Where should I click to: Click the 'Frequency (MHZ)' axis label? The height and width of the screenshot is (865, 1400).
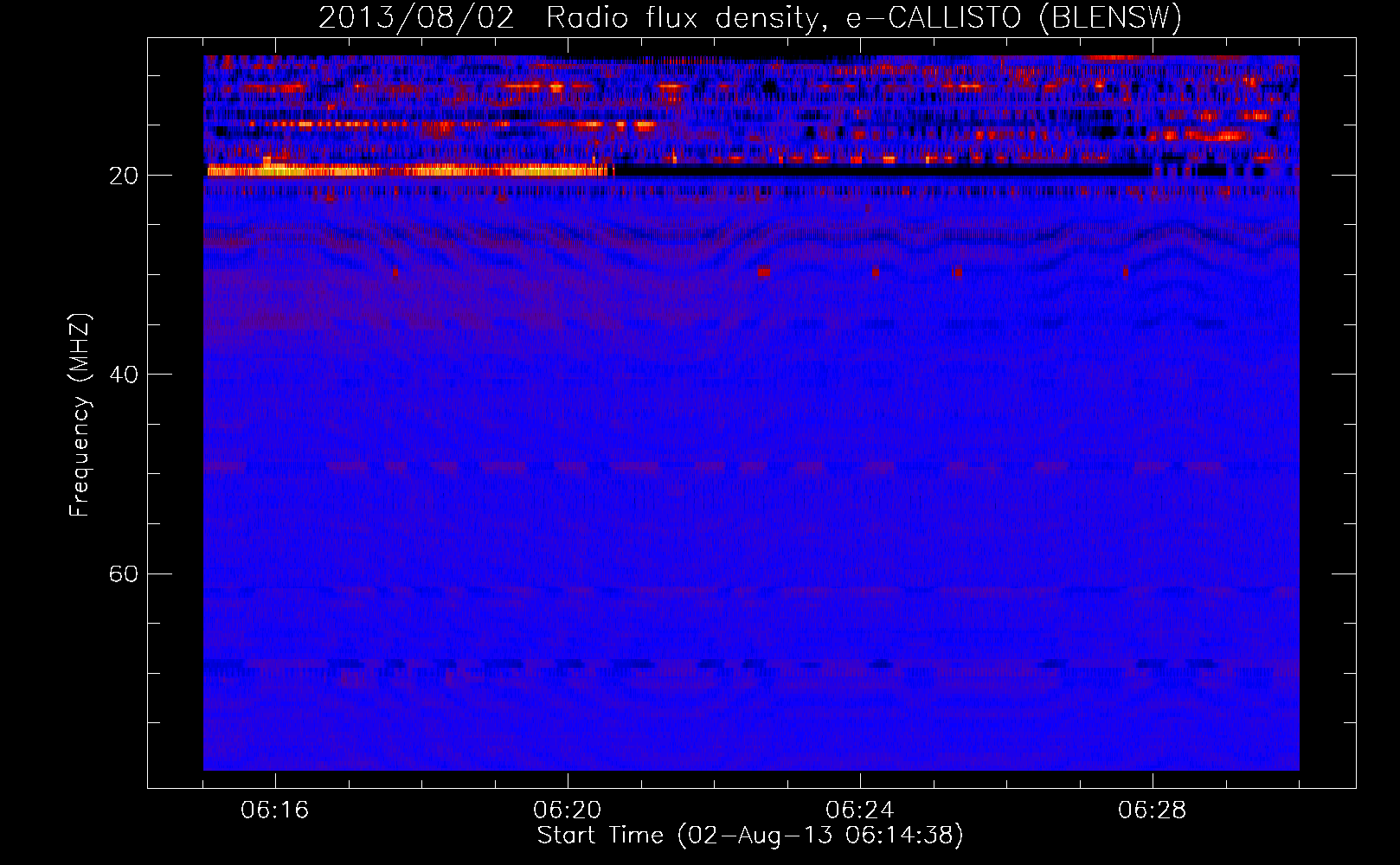click(80, 415)
